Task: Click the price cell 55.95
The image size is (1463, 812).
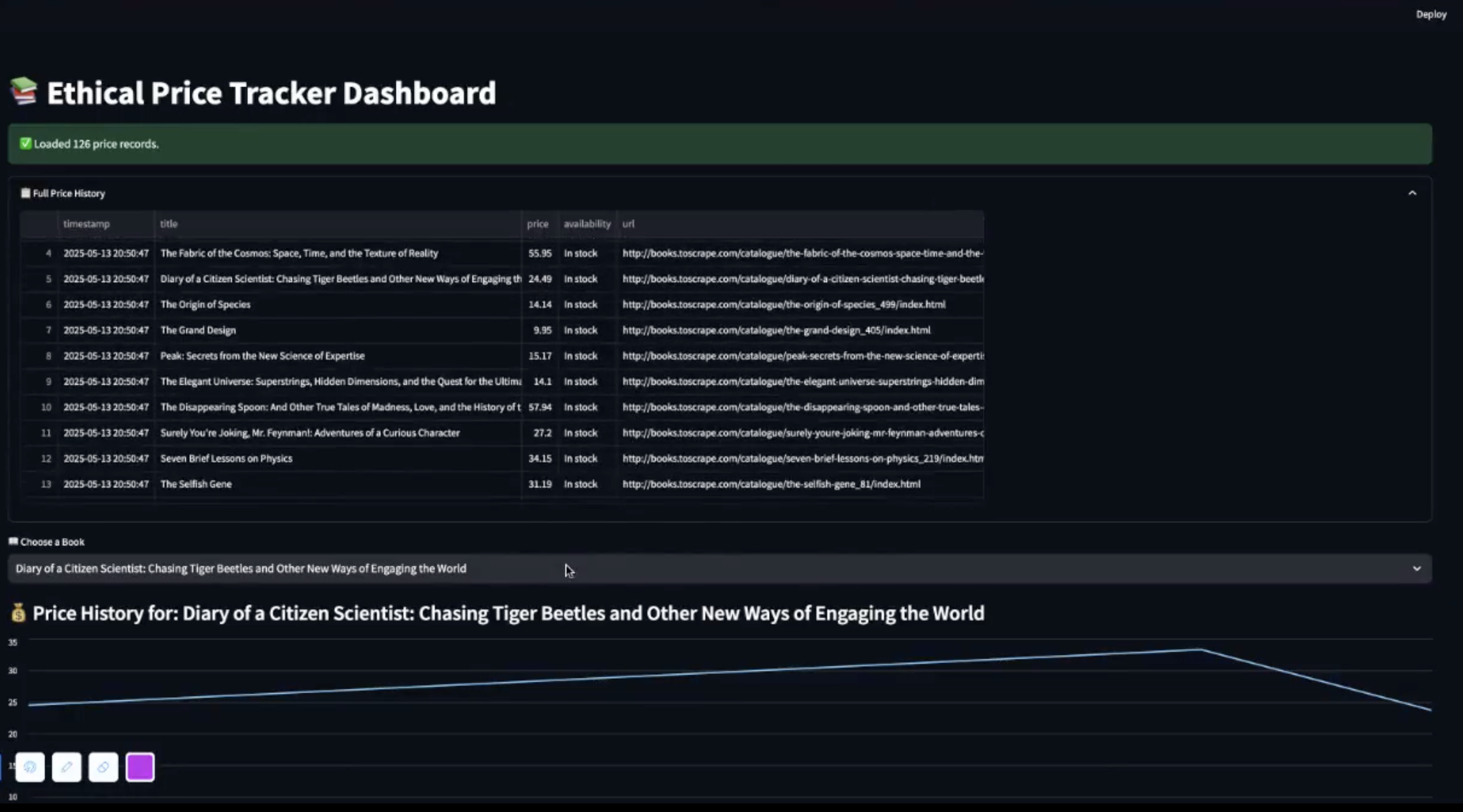Action: pos(539,253)
